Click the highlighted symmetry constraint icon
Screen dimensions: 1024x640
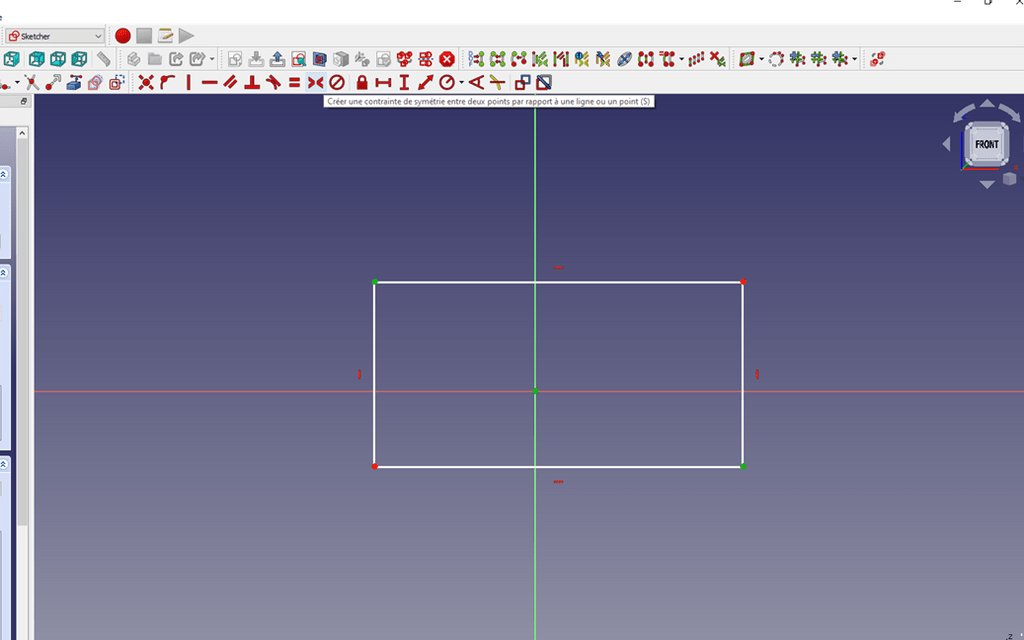pyautogui.click(x=315, y=82)
